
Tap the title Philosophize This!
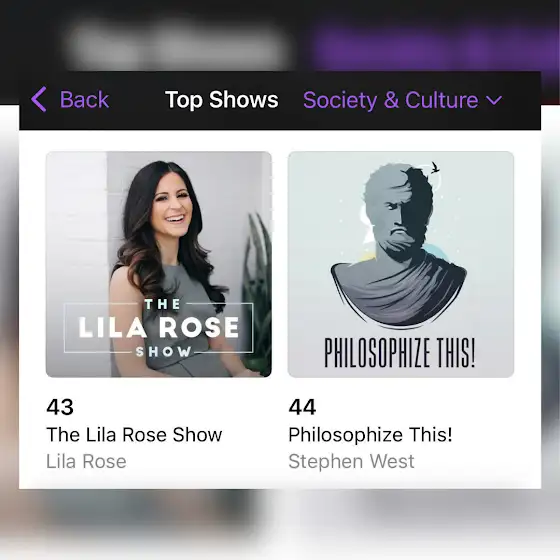coord(370,435)
